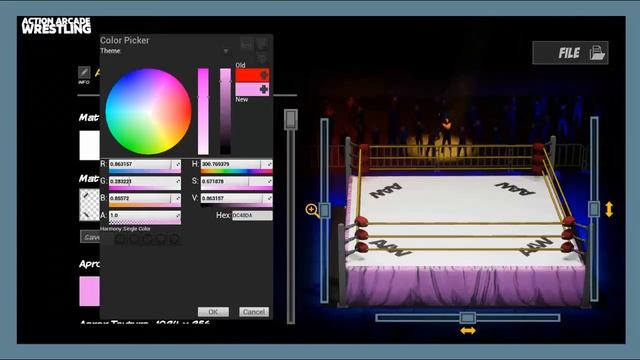Click the dropper icon on Old swatch
Screen dimensions: 640x360
coord(264,75)
